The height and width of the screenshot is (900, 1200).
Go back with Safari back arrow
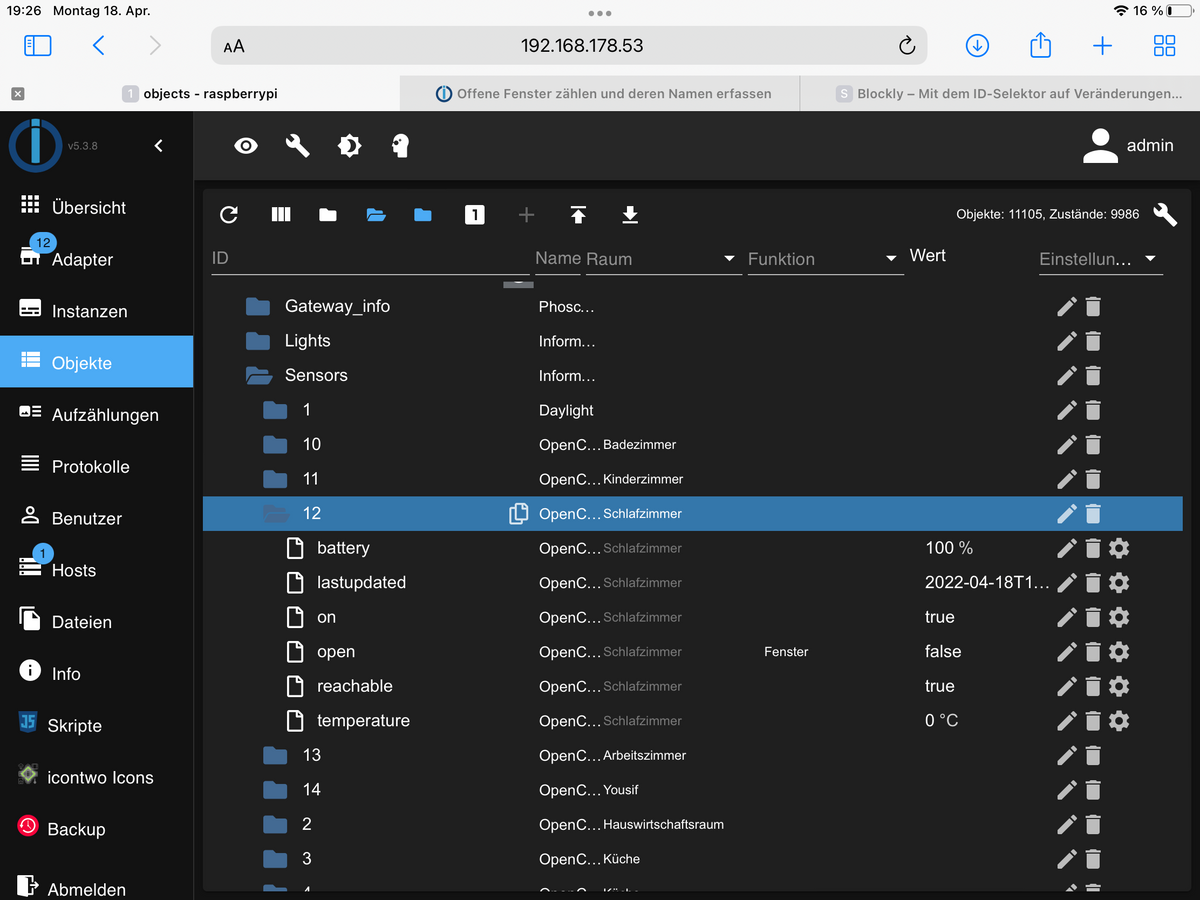(98, 45)
